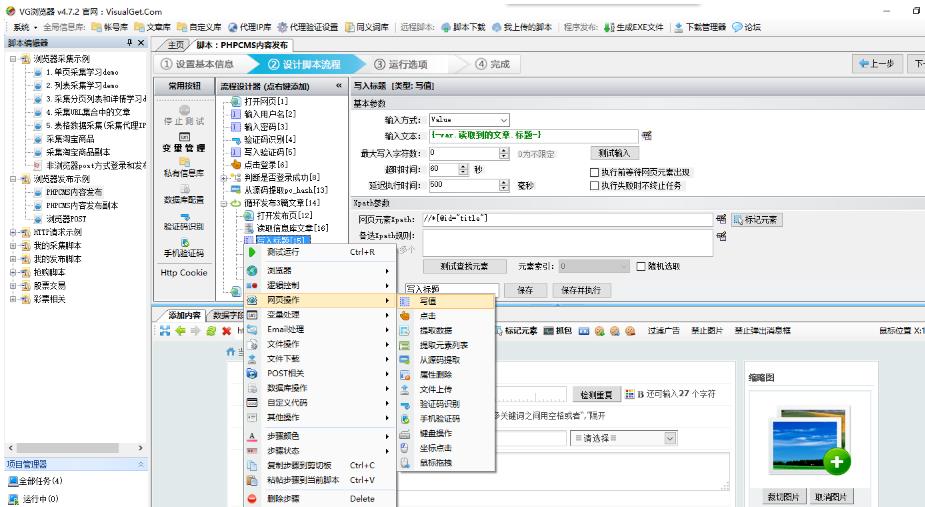Click the 保存并执行 button
Viewport: 925px width, 507px height.
coord(579,290)
